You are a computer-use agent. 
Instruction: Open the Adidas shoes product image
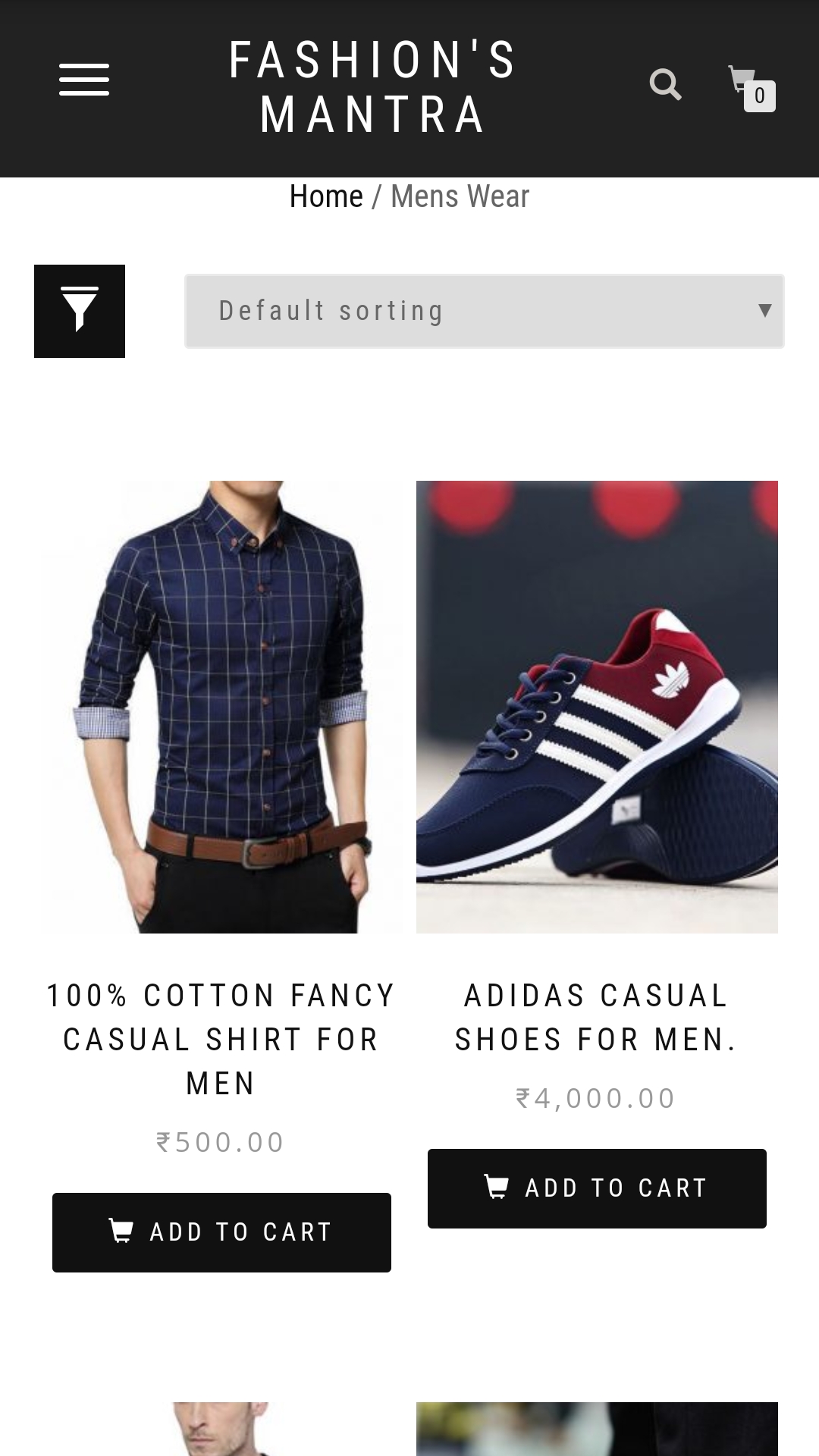click(x=597, y=707)
